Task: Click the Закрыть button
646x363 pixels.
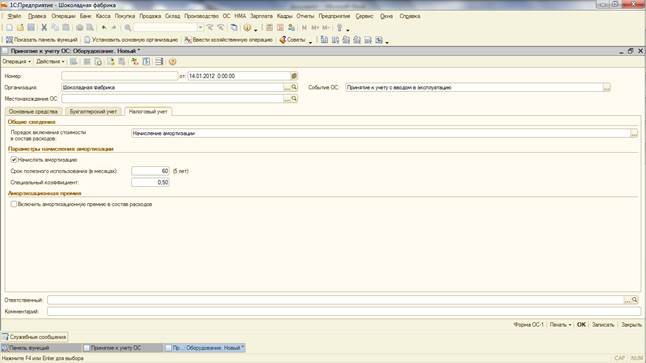Action: click(631, 325)
